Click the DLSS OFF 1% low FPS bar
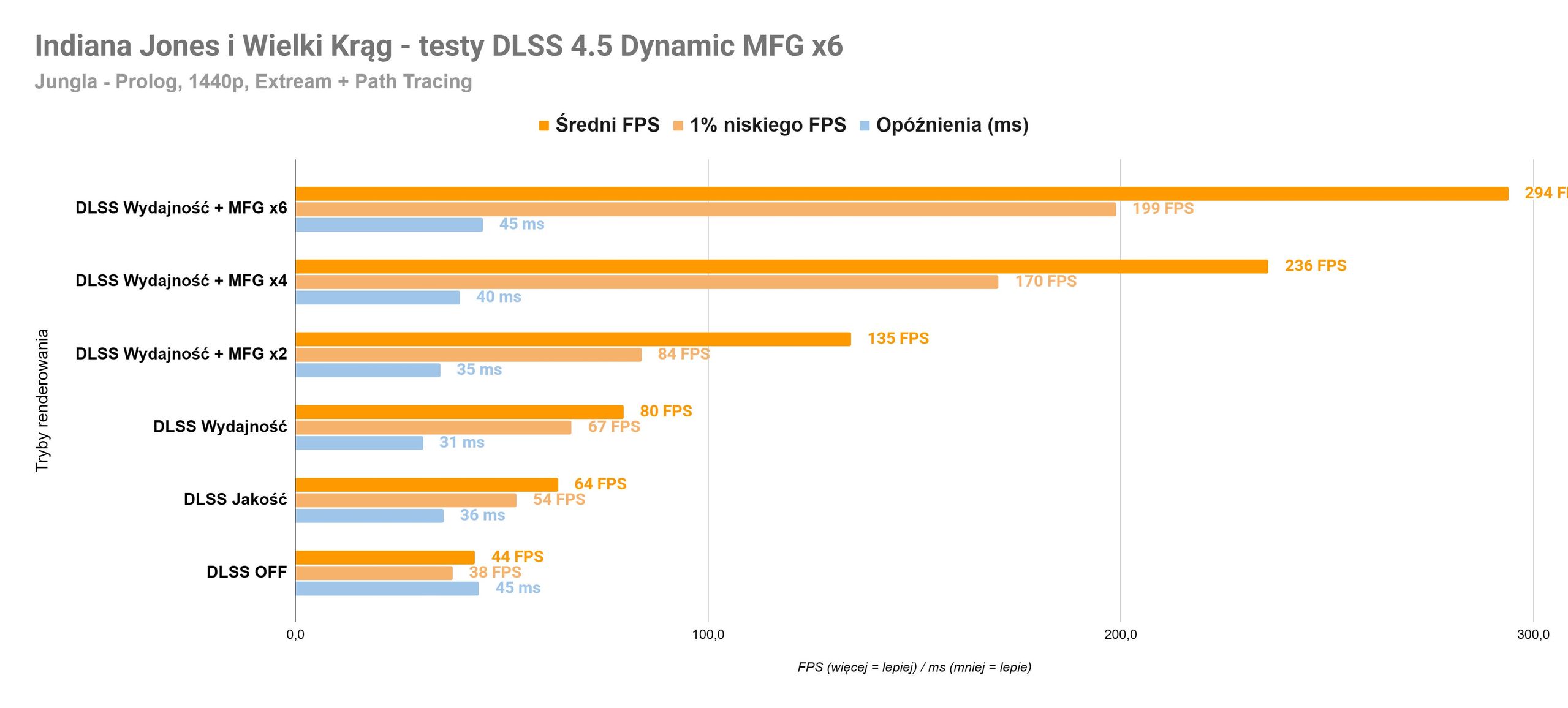This screenshot has width=1568, height=708. click(374, 573)
